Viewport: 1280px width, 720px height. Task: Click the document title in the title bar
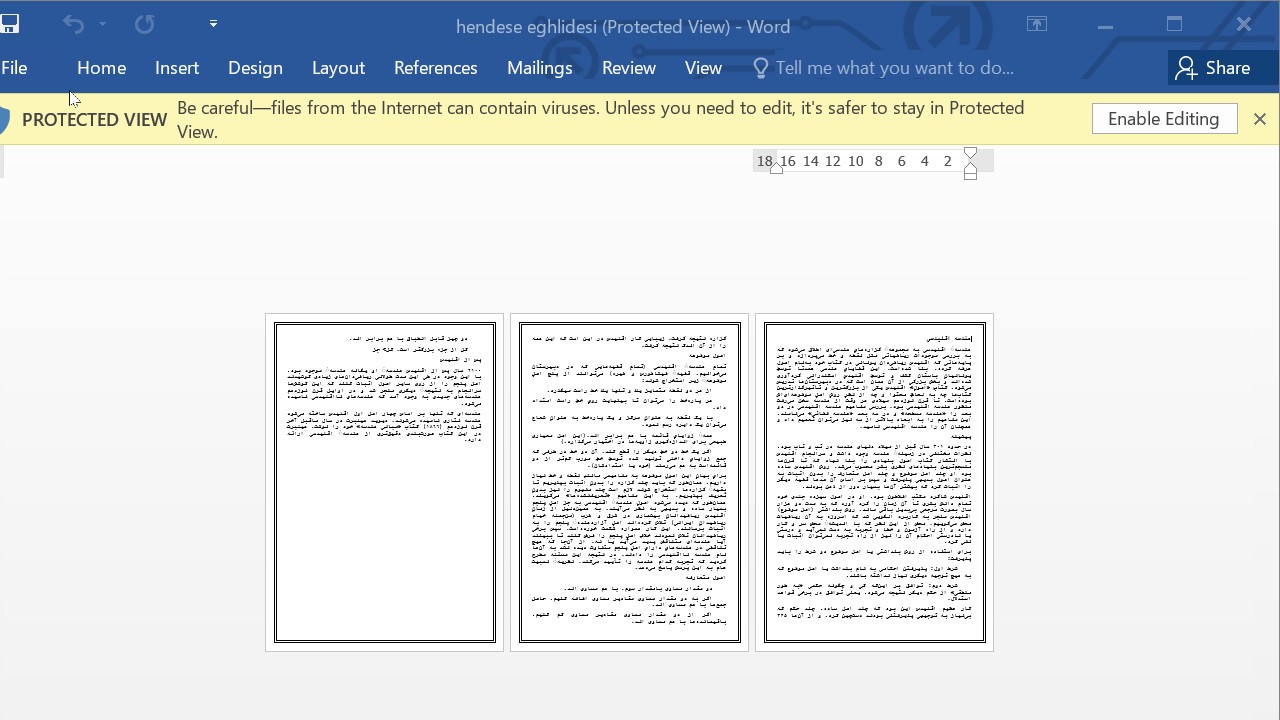(x=623, y=27)
